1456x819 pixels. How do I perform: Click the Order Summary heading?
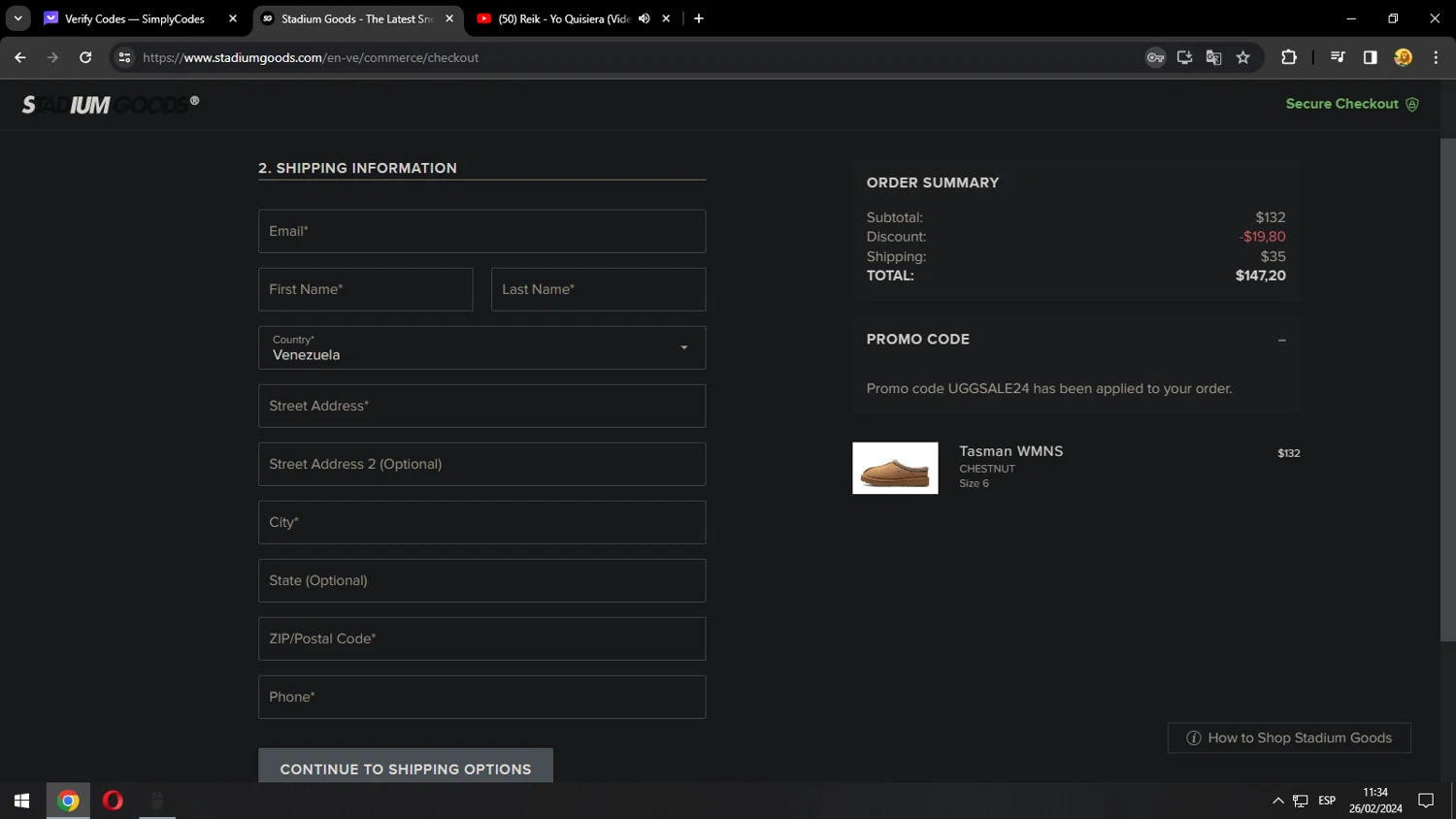pos(932,182)
